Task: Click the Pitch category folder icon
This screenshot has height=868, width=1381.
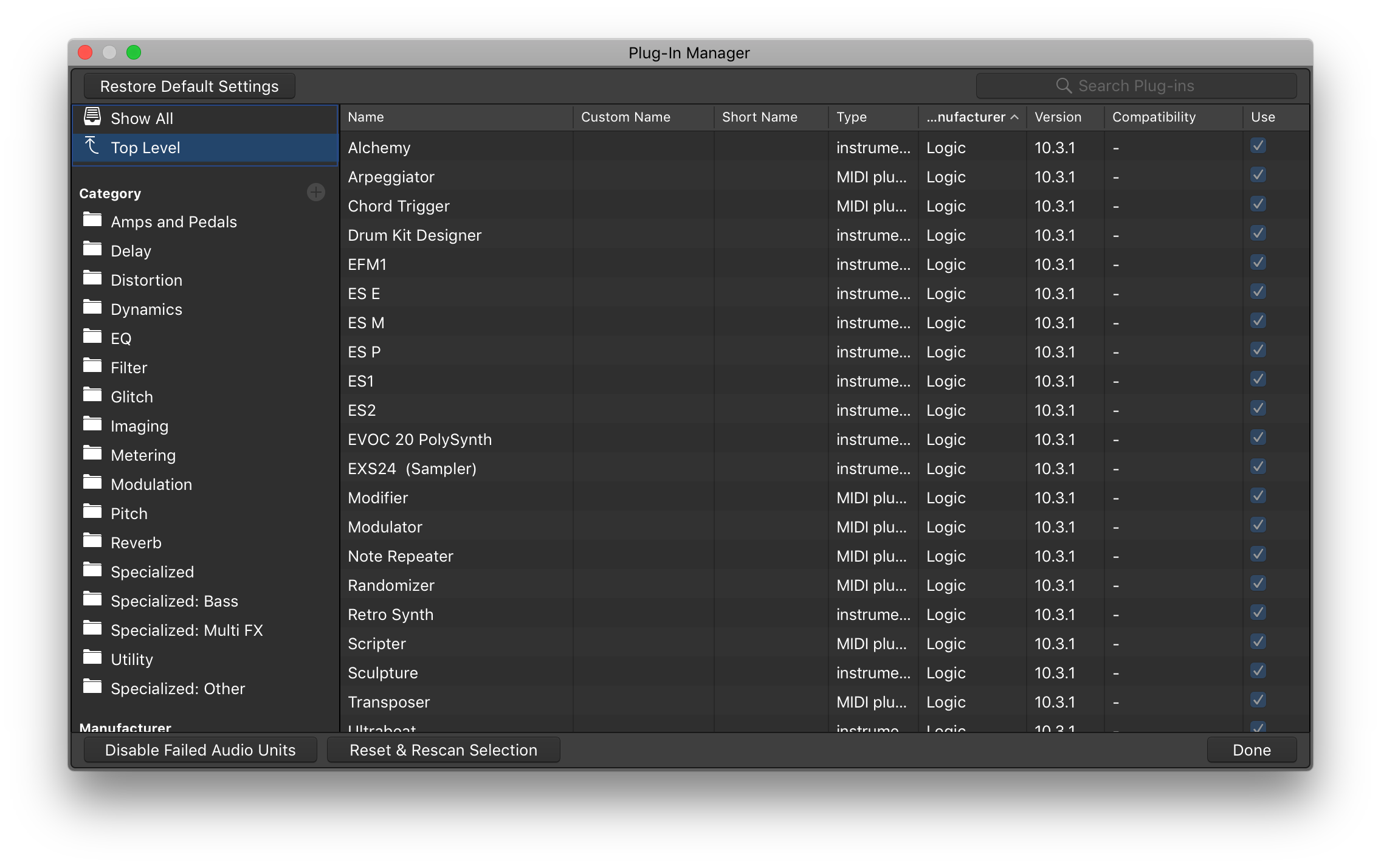Action: [92, 513]
